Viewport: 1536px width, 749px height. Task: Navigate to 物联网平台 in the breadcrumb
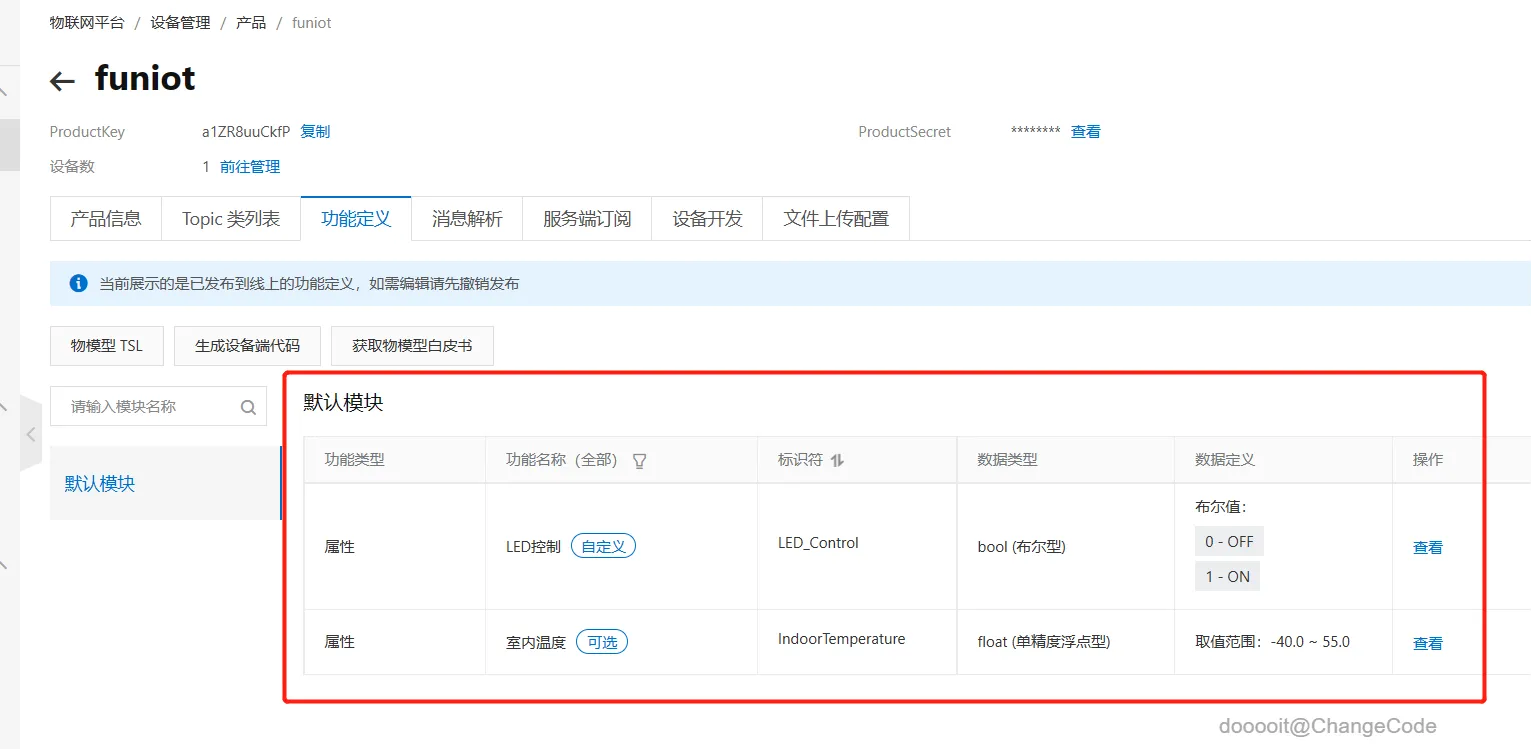[x=87, y=22]
